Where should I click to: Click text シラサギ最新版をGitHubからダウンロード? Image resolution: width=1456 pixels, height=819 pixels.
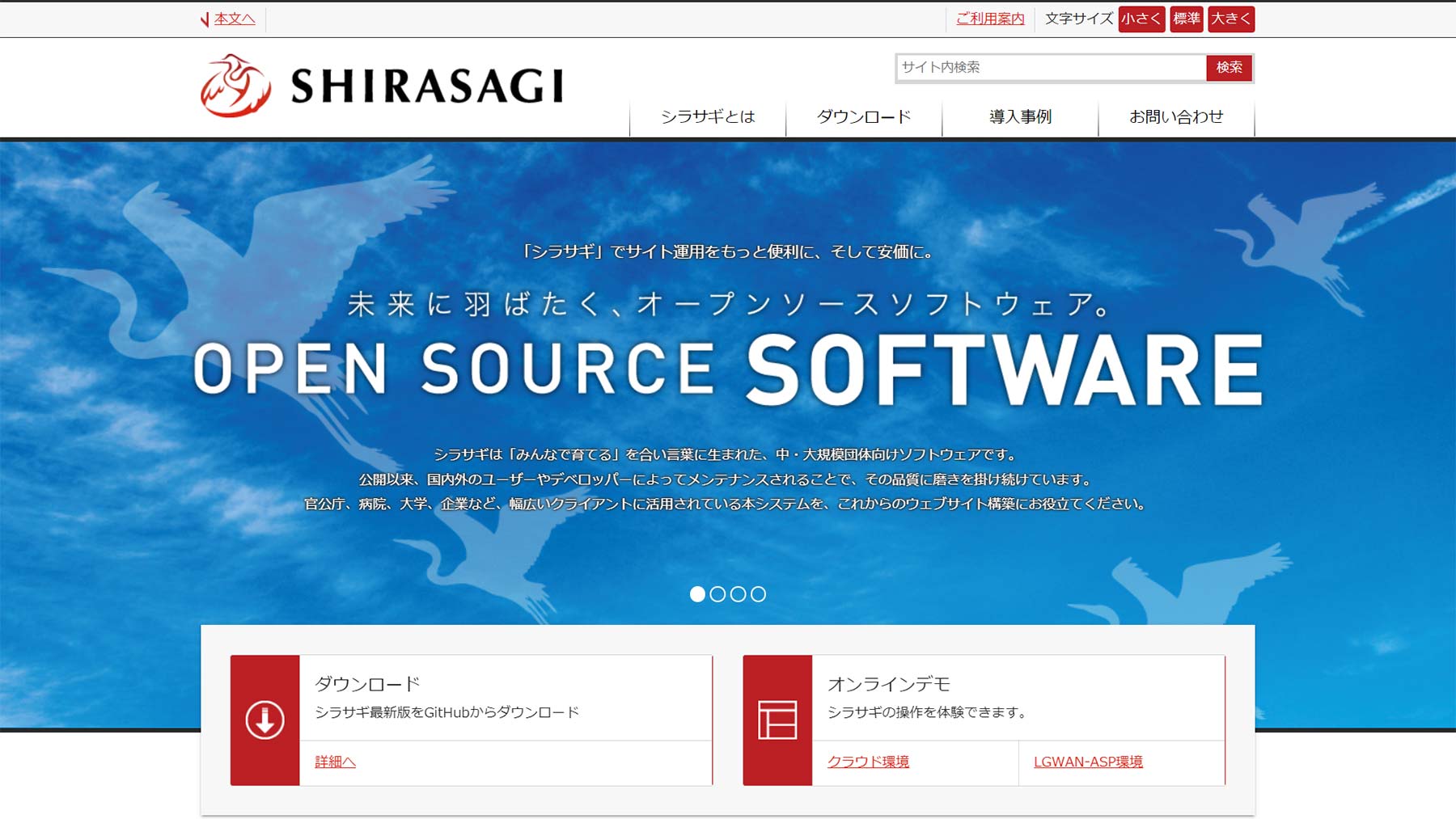pos(447,712)
